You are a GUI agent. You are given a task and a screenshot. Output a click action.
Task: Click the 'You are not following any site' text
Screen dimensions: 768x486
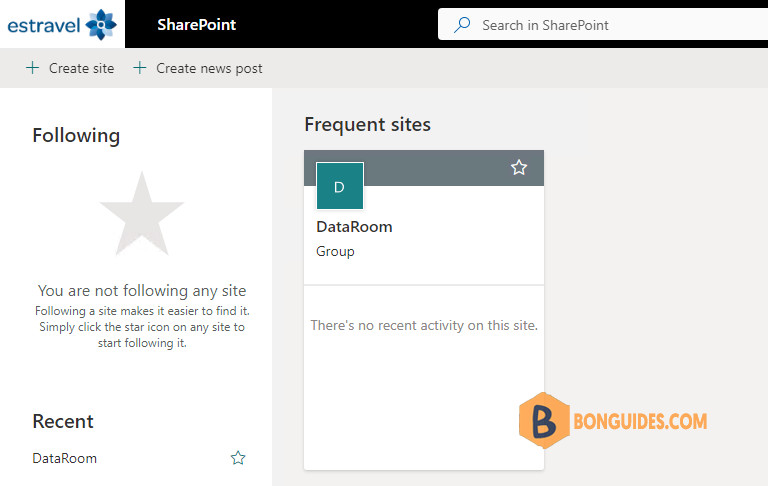coord(142,291)
